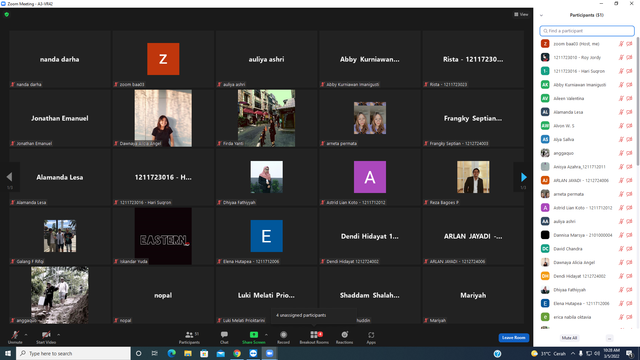The image size is (640, 360).
Task: Open the Reactions menu
Action: click(344, 337)
